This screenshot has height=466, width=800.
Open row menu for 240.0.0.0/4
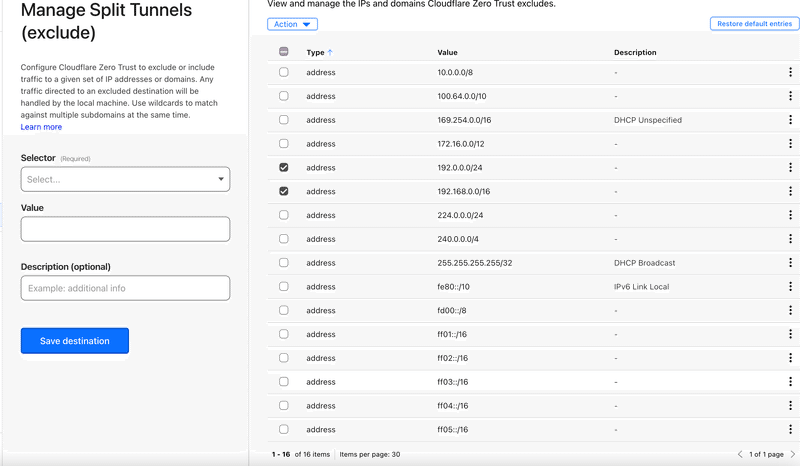coord(790,239)
